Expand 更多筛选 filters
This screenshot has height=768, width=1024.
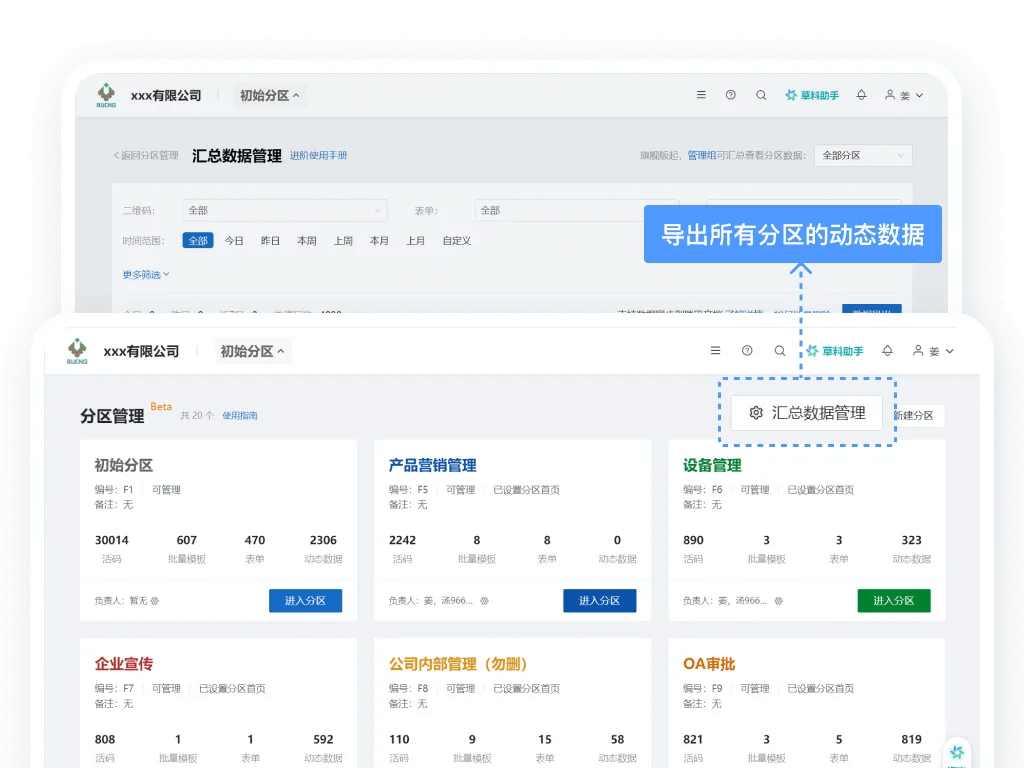pos(146,274)
